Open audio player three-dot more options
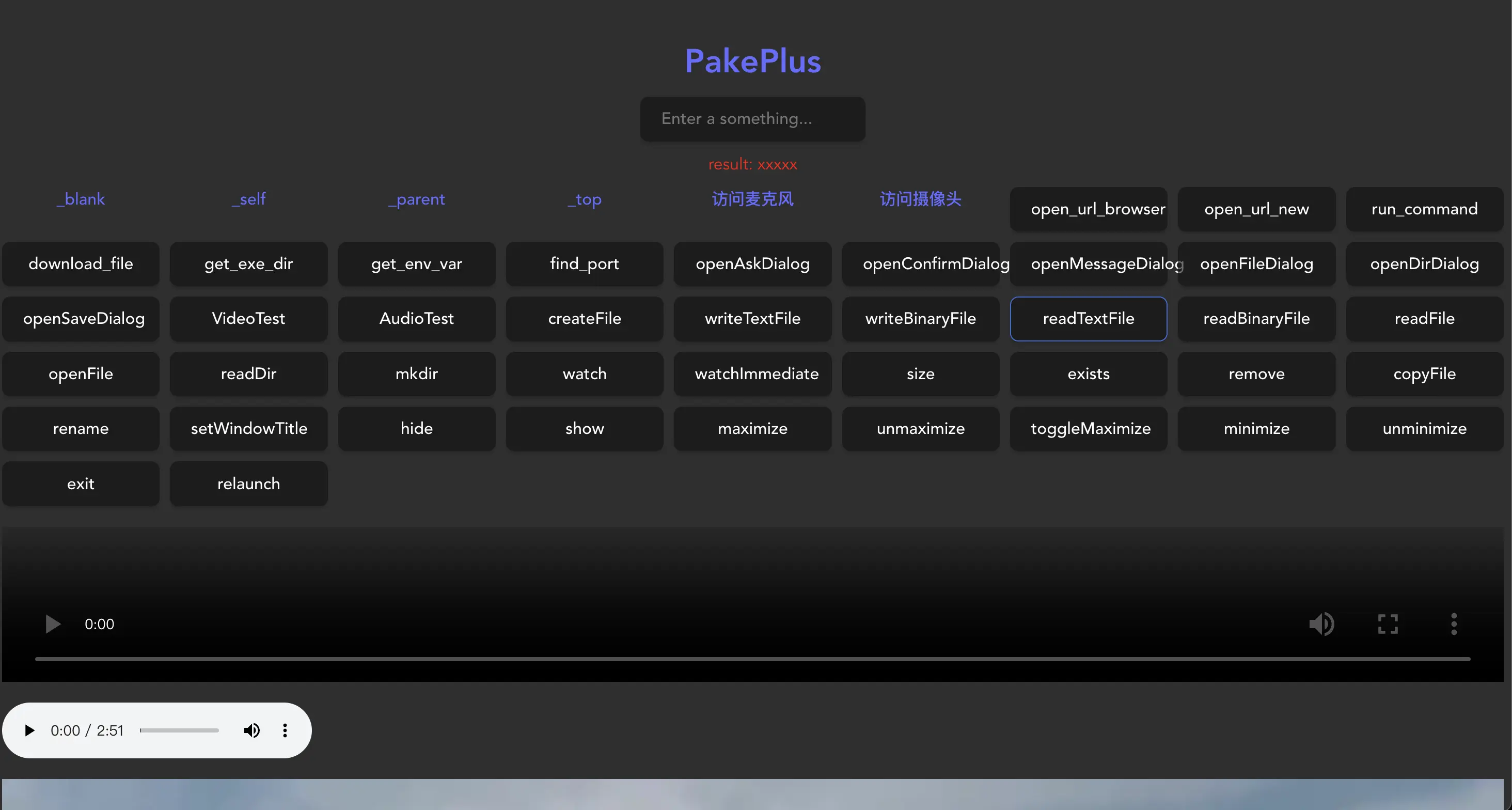This screenshot has height=810, width=1512. [x=285, y=730]
